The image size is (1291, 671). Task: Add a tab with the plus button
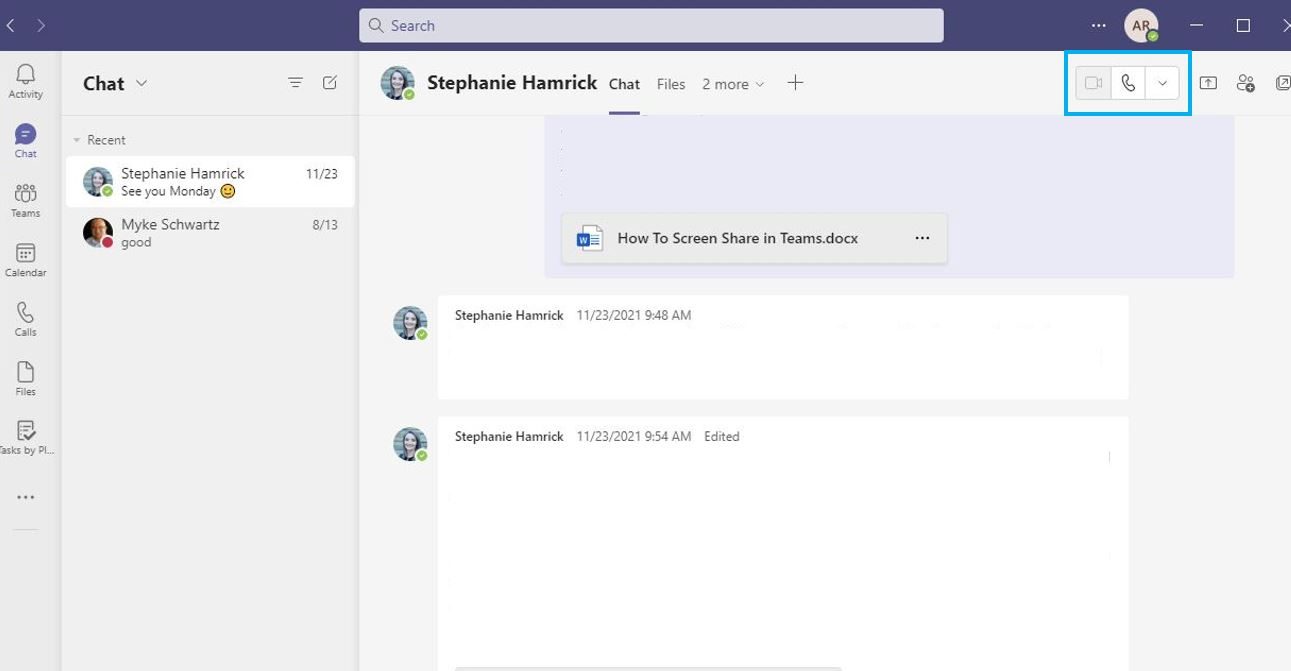[795, 83]
